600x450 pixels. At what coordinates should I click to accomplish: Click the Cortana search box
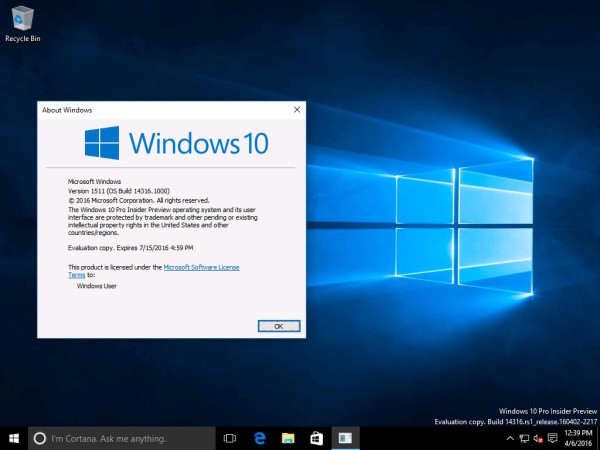(x=122, y=439)
